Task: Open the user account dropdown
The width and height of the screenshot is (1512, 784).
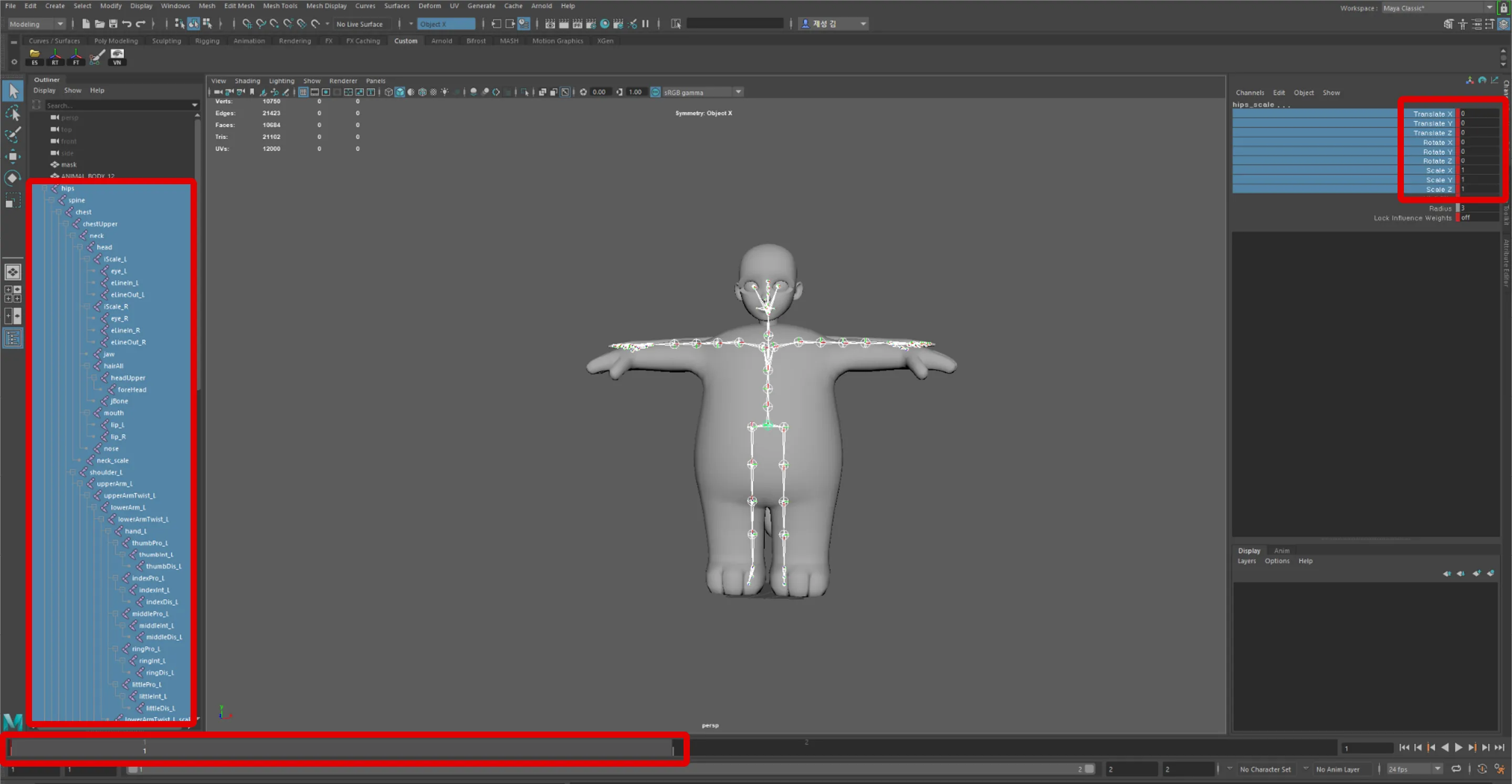Action: (834, 24)
